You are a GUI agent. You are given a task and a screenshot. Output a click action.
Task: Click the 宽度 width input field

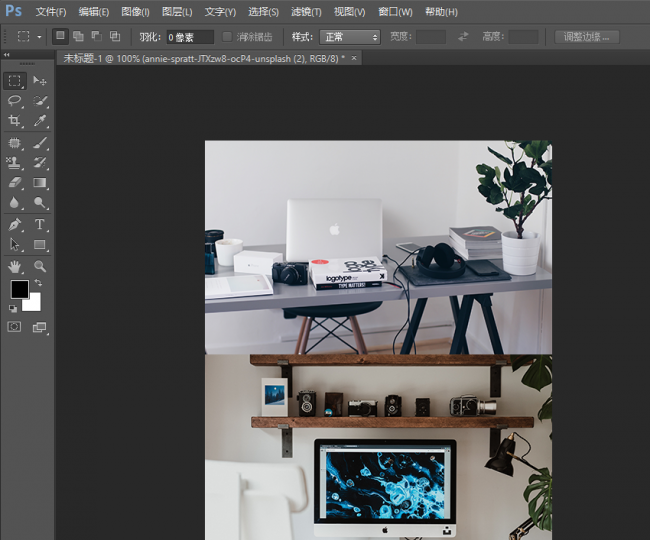pos(431,37)
